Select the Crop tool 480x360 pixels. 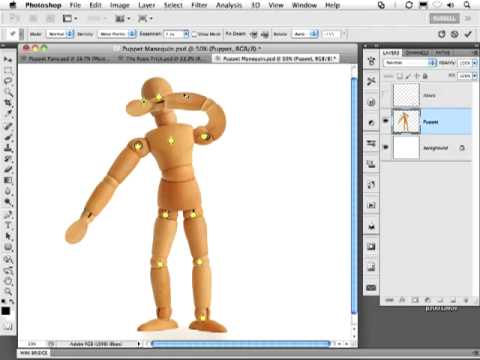pos(8,103)
